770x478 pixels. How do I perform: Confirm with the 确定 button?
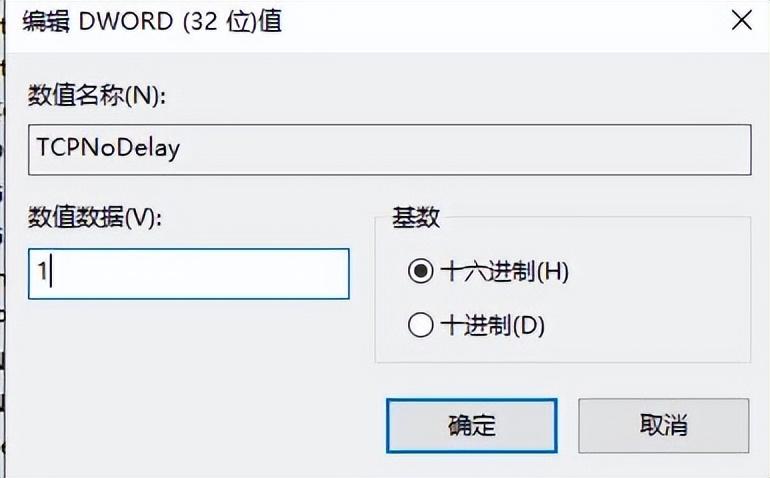tap(470, 425)
